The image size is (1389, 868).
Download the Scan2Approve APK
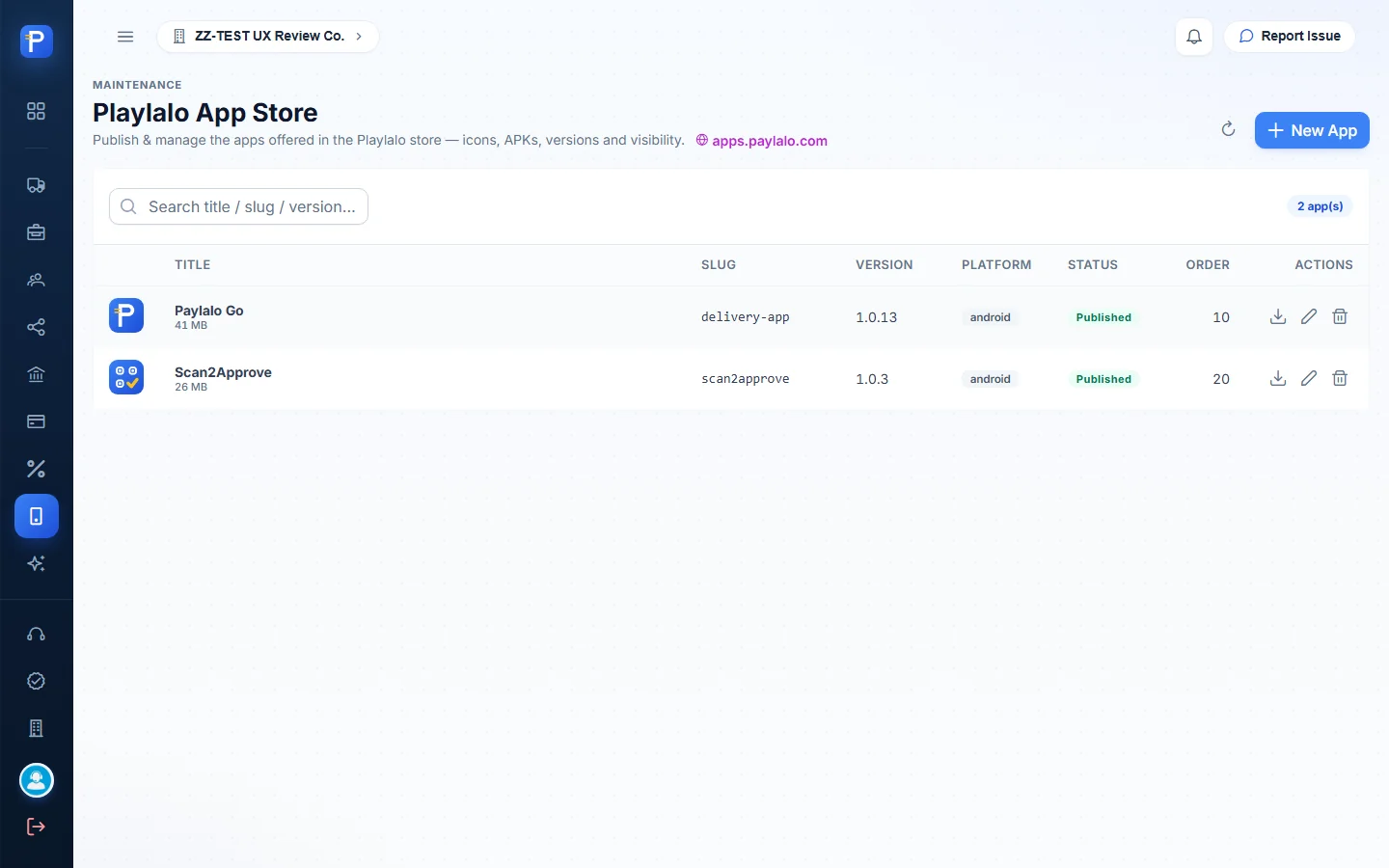(1278, 378)
